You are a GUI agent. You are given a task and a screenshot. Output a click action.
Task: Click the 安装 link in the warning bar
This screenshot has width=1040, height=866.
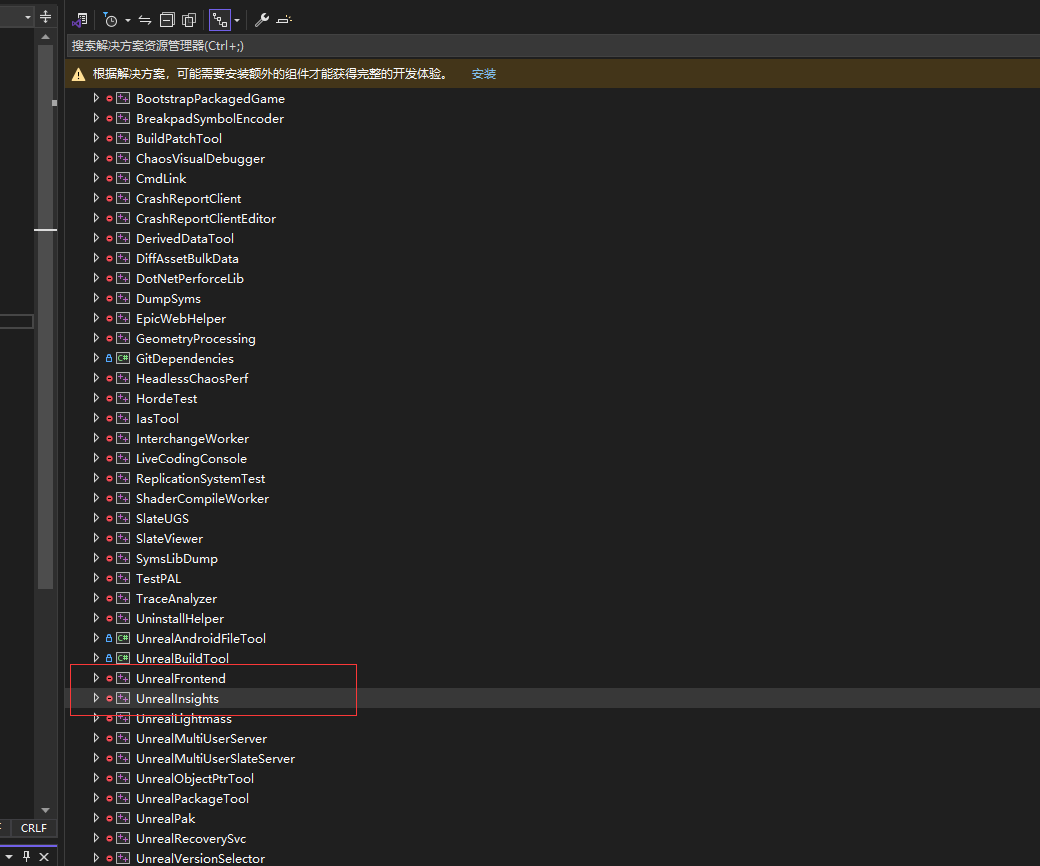coord(484,74)
